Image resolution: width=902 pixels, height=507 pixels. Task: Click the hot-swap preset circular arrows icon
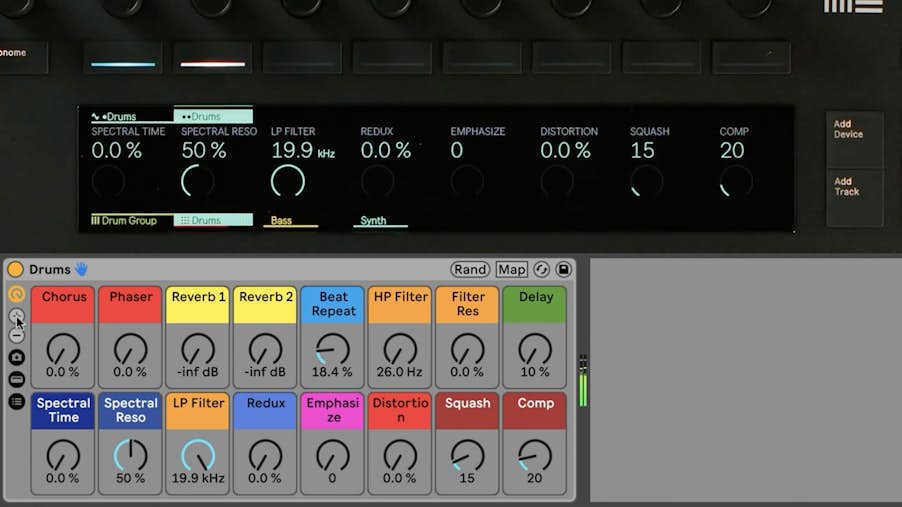[542, 270]
